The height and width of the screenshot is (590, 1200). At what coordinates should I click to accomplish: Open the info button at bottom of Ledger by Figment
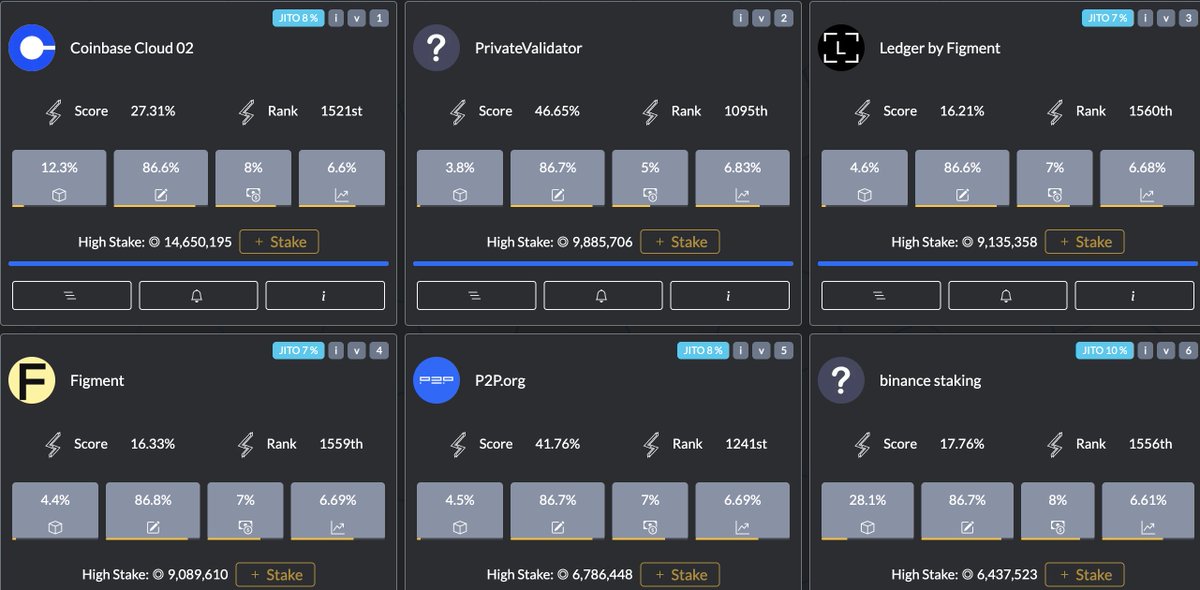(1134, 295)
